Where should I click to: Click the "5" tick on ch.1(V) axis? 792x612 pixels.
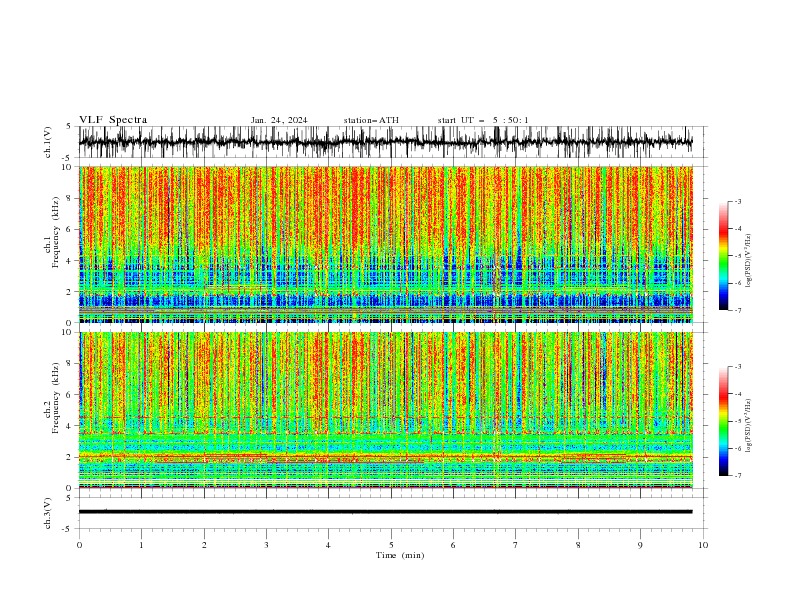tap(69, 126)
